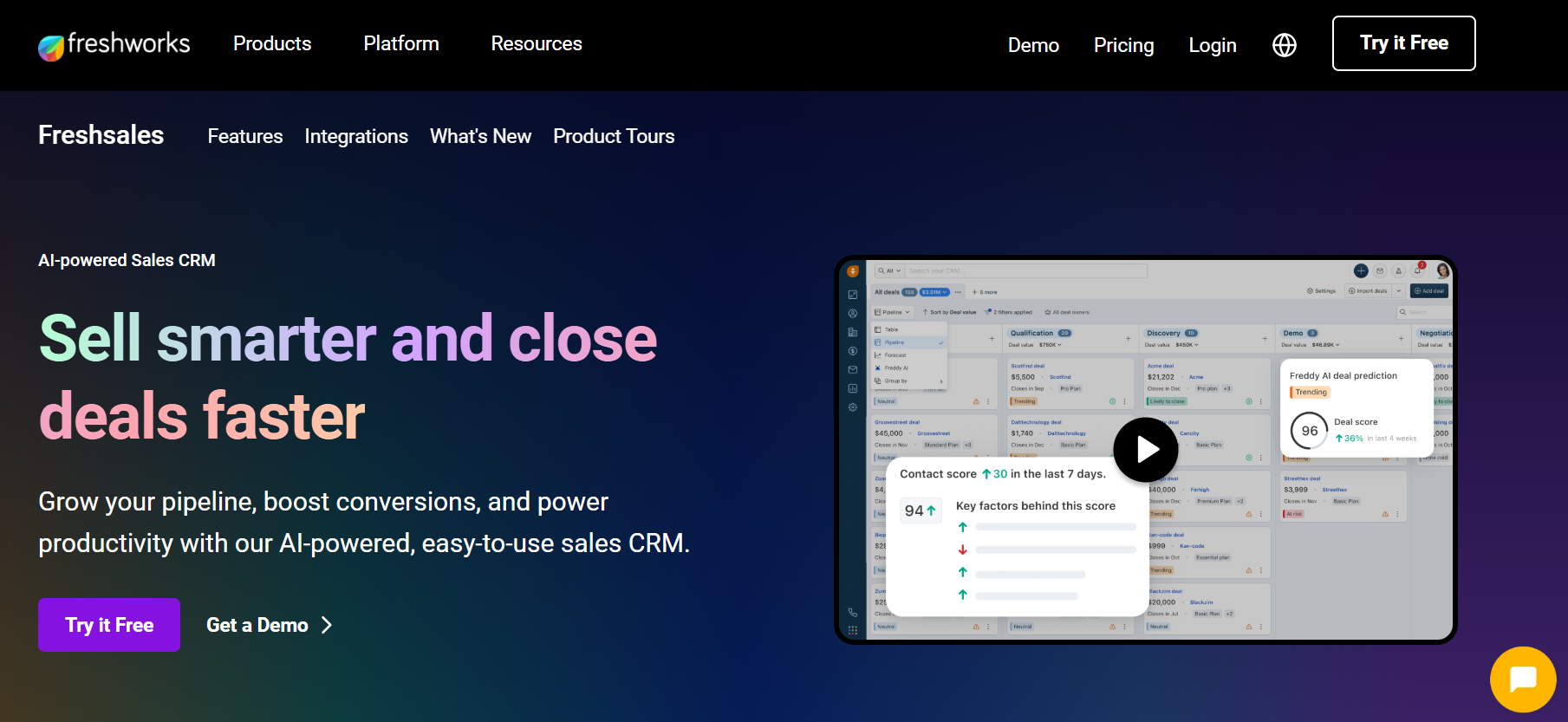The width and height of the screenshot is (1568, 722).
Task: Open the Pricing page
Action: click(x=1123, y=45)
